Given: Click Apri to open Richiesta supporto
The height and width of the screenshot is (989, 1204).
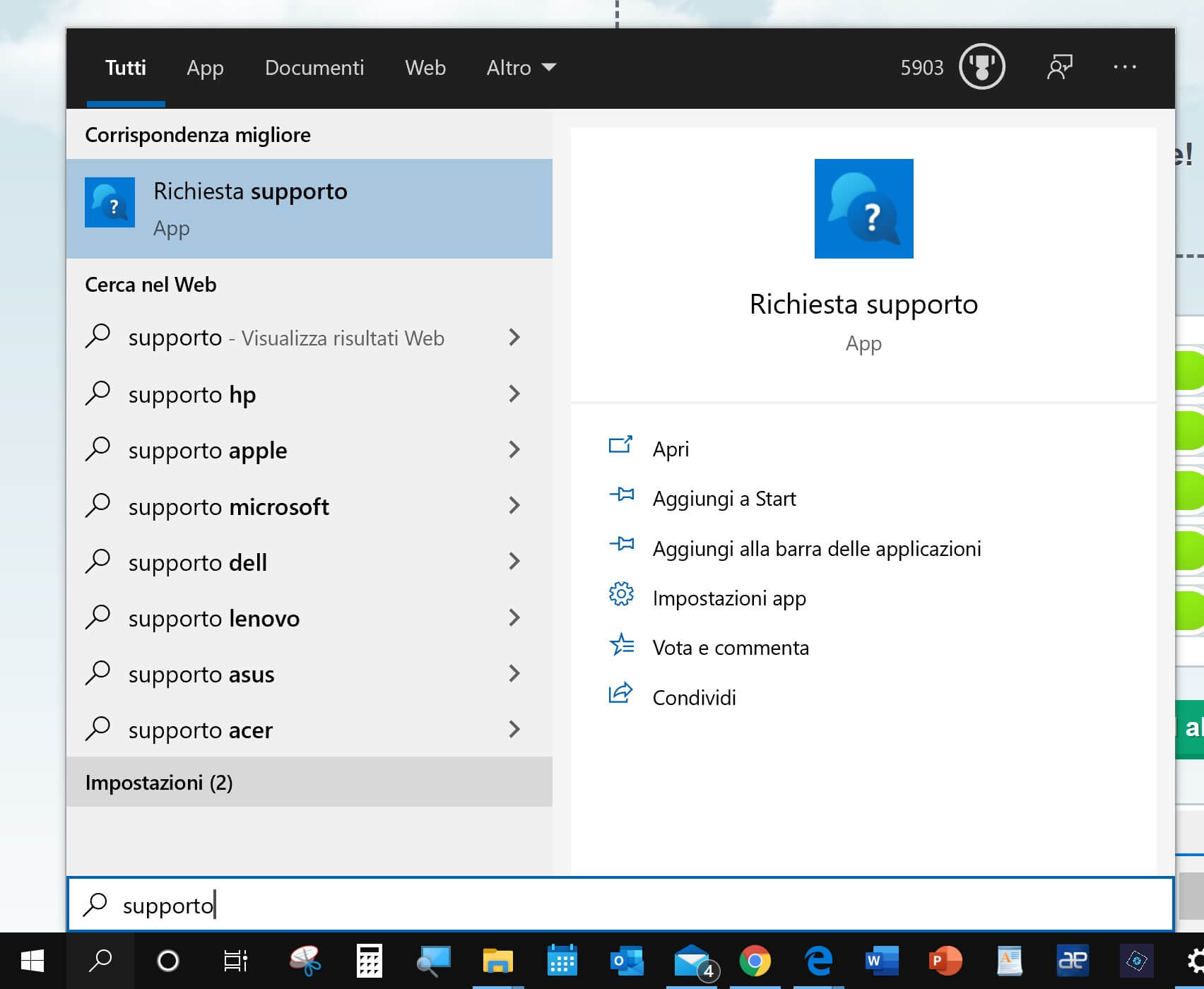Looking at the screenshot, I should 670,449.
